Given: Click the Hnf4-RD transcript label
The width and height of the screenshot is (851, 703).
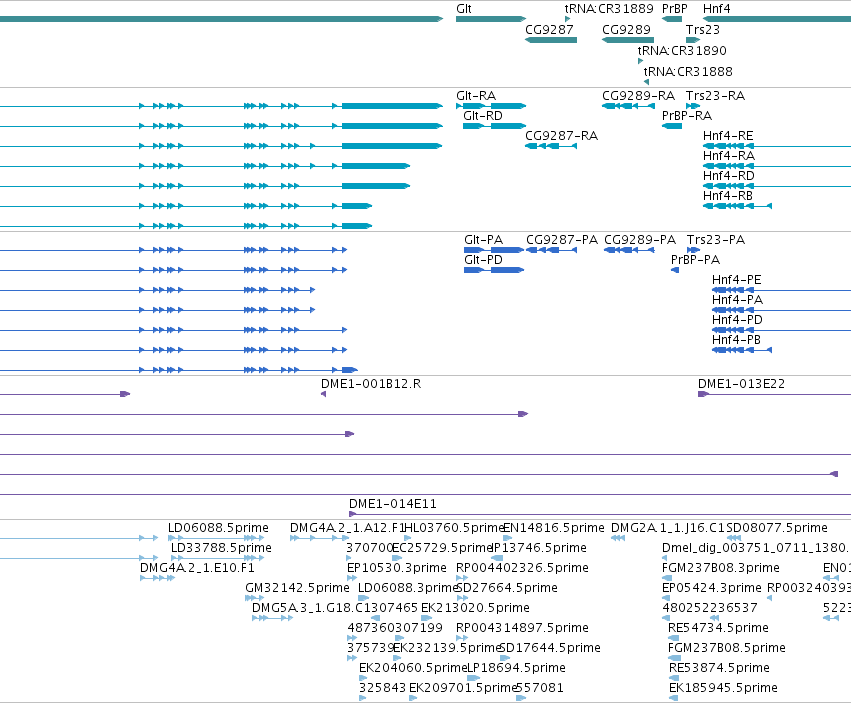Looking at the screenshot, I should 729,176.
